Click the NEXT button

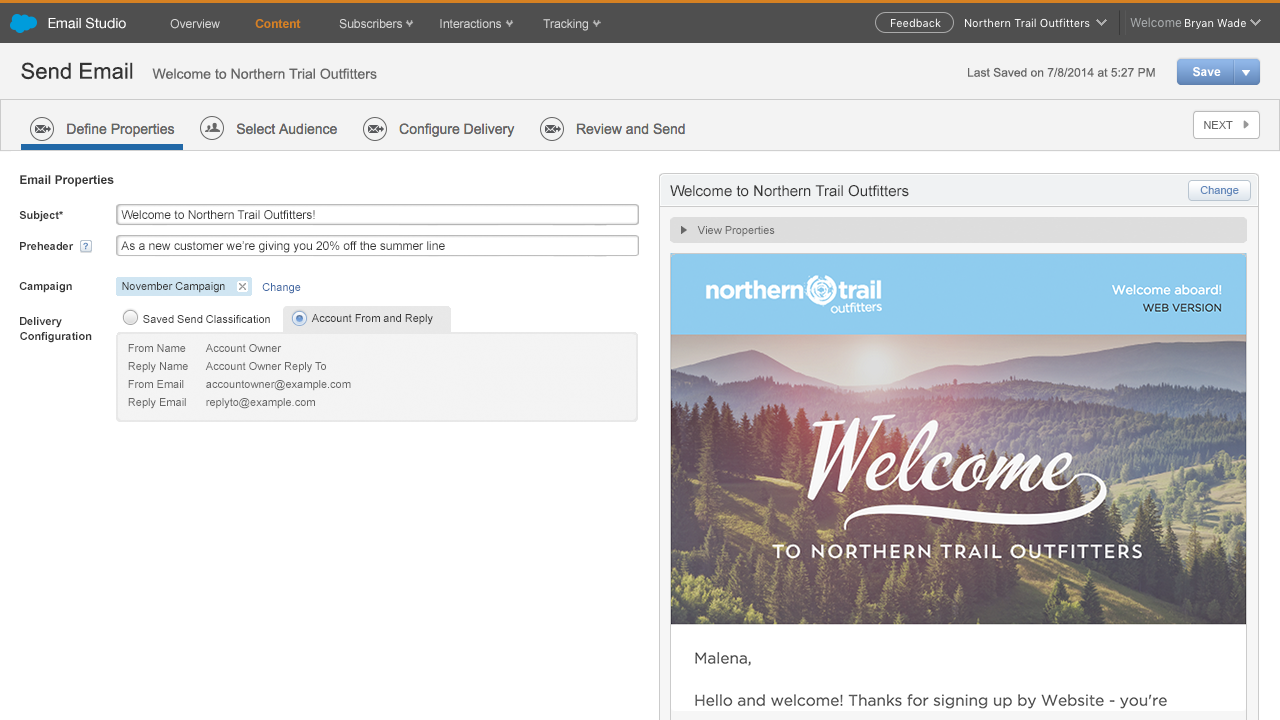click(x=1226, y=125)
